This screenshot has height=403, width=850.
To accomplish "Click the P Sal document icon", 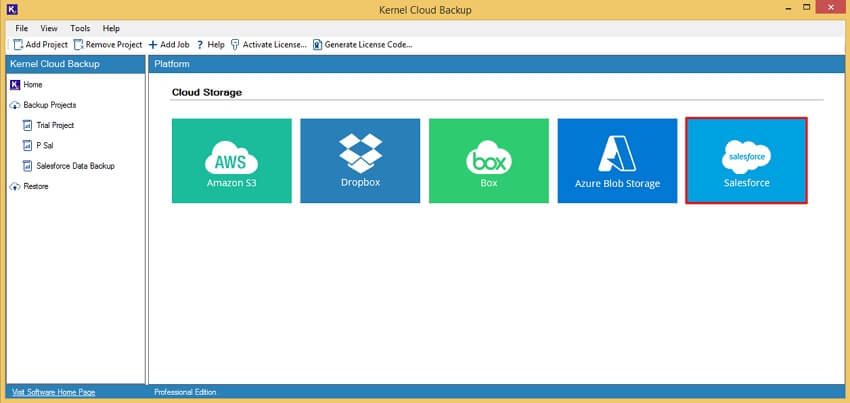I will point(28,145).
